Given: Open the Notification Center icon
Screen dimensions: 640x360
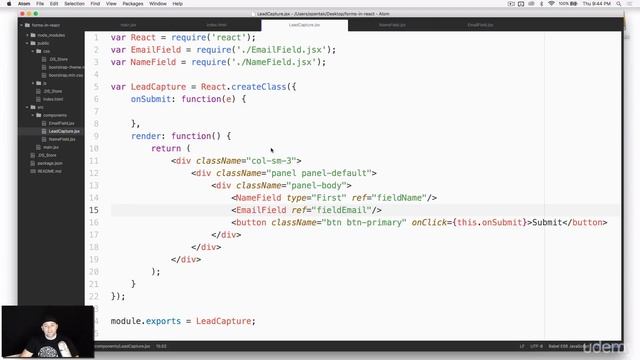Looking at the screenshot, I should tap(629, 4).
